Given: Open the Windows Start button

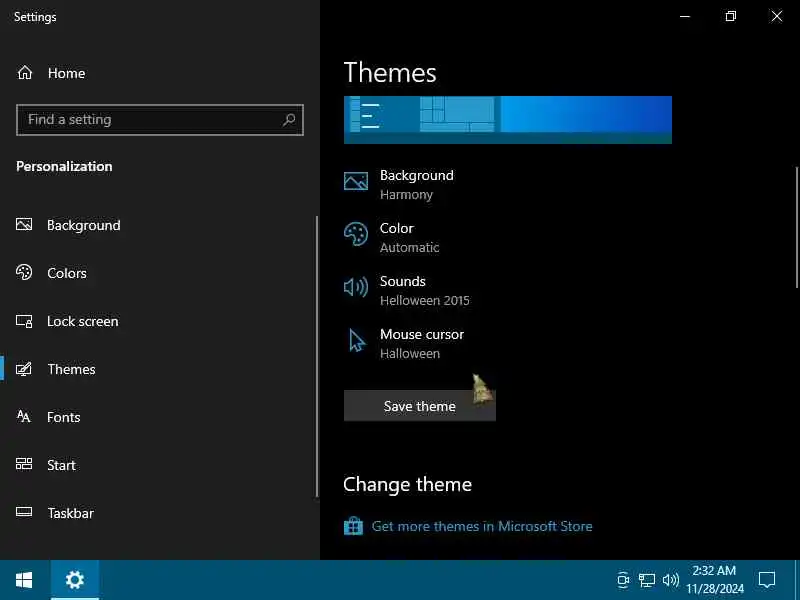Looking at the screenshot, I should click(x=24, y=580).
